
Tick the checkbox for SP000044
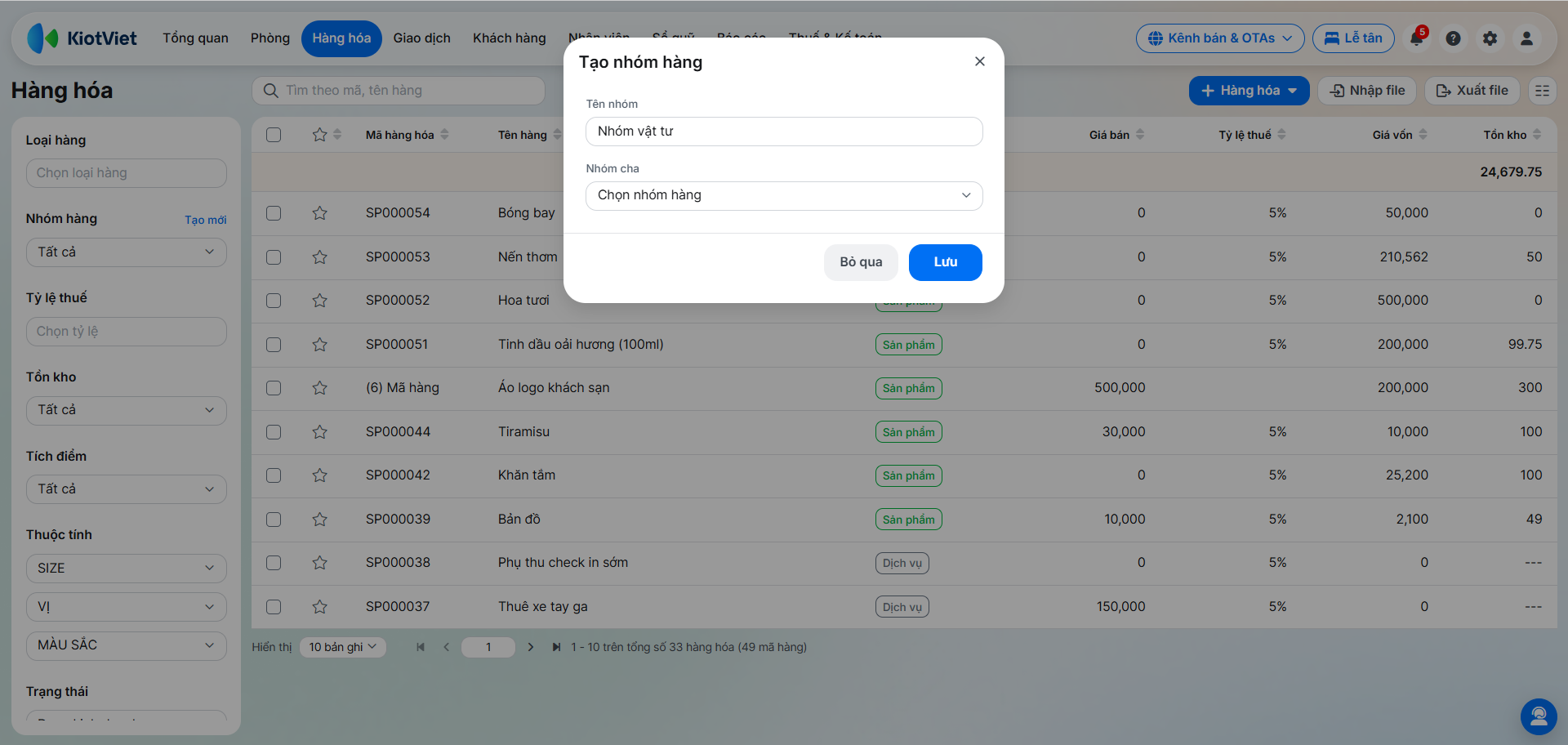pos(274,432)
